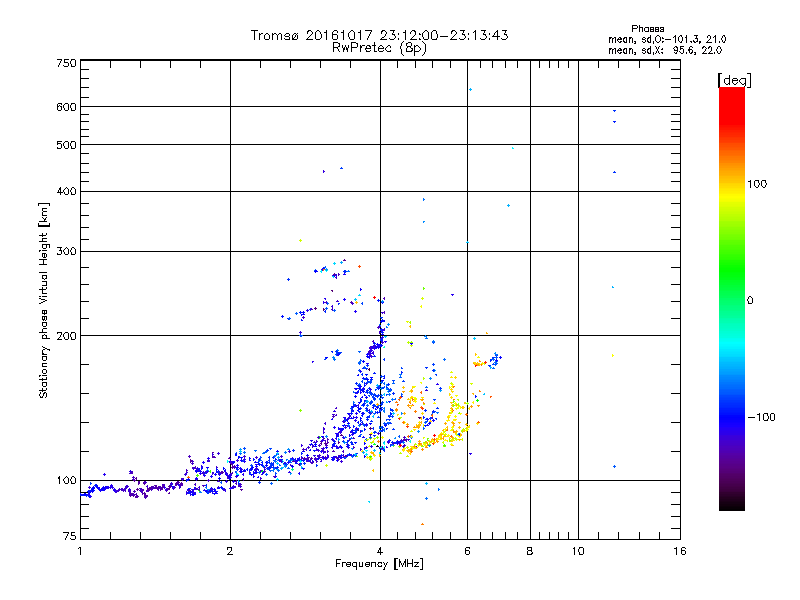Click the y-axis tick label '750'
The width and height of the screenshot is (800, 600).
coord(67,63)
